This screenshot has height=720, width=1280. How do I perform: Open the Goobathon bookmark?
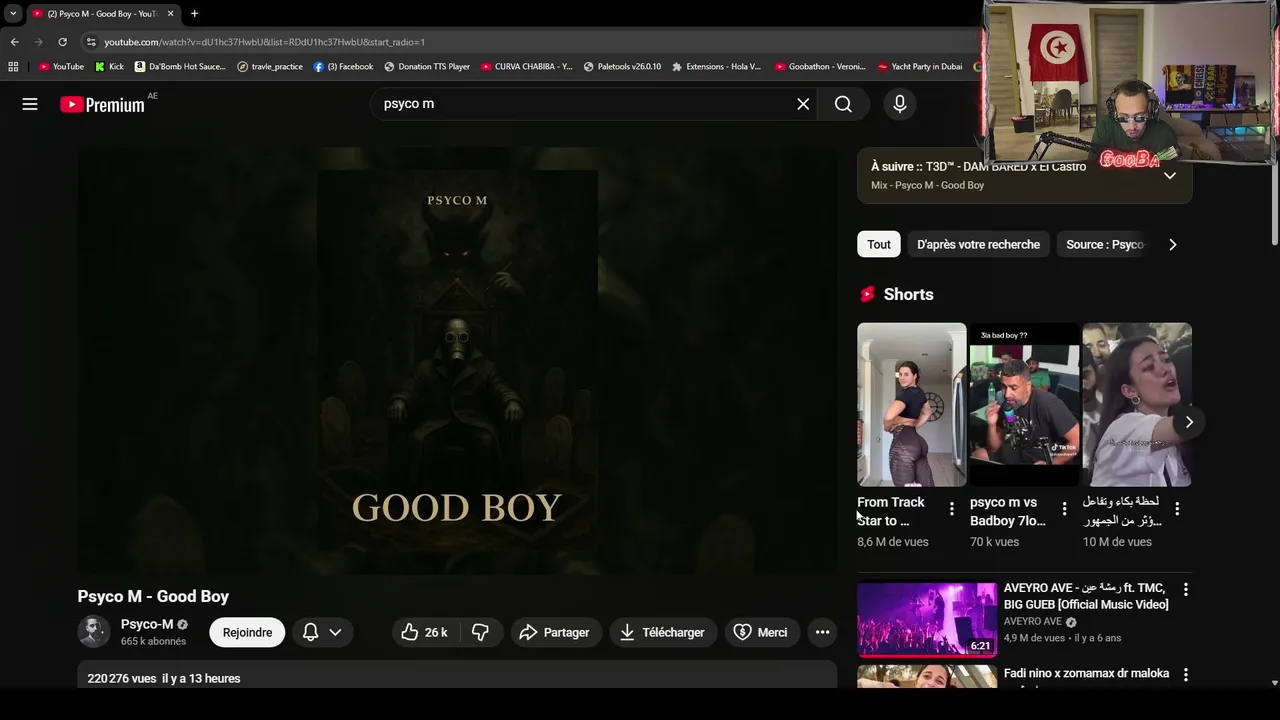[819, 67]
